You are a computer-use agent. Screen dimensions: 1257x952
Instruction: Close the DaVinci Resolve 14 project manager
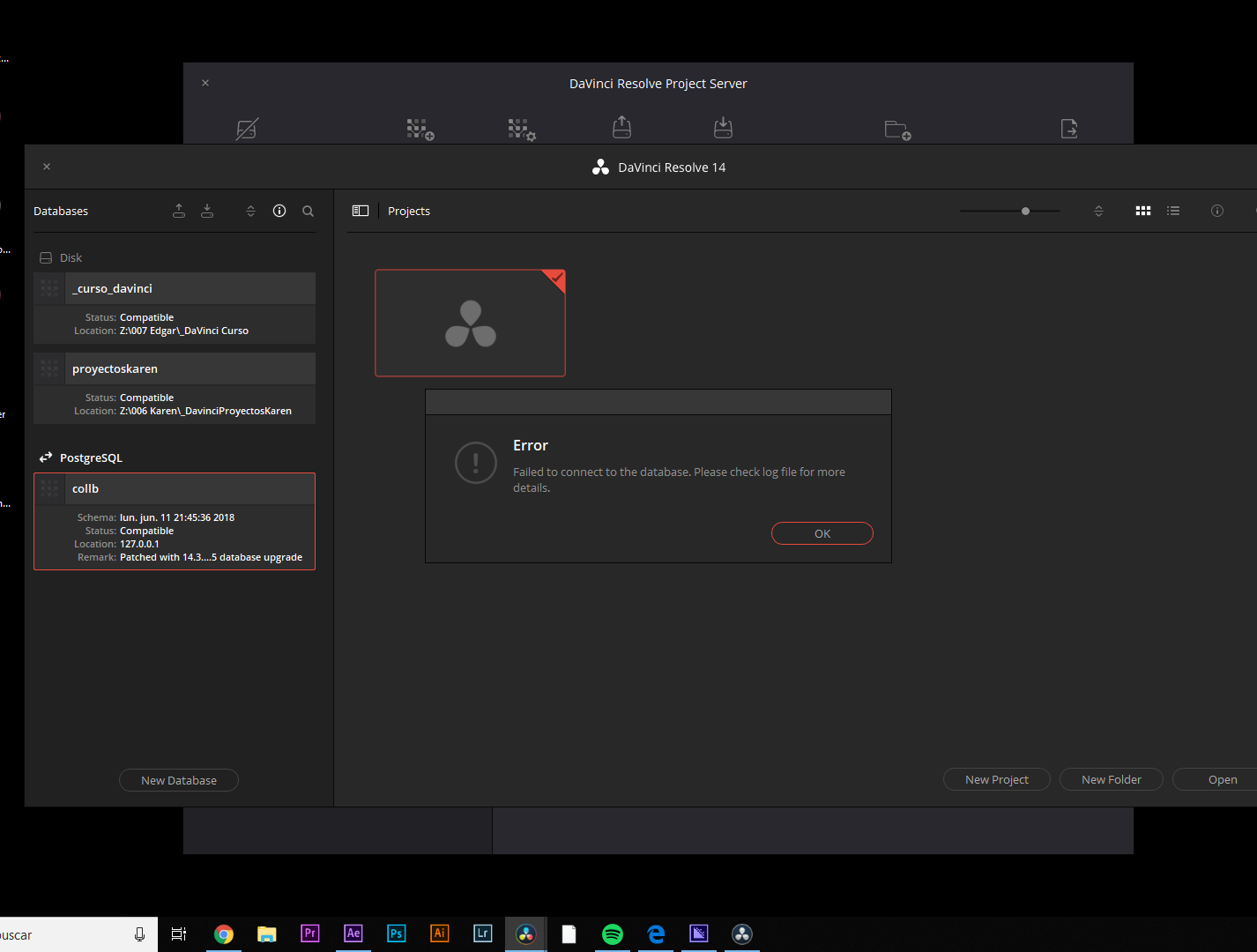point(47,167)
